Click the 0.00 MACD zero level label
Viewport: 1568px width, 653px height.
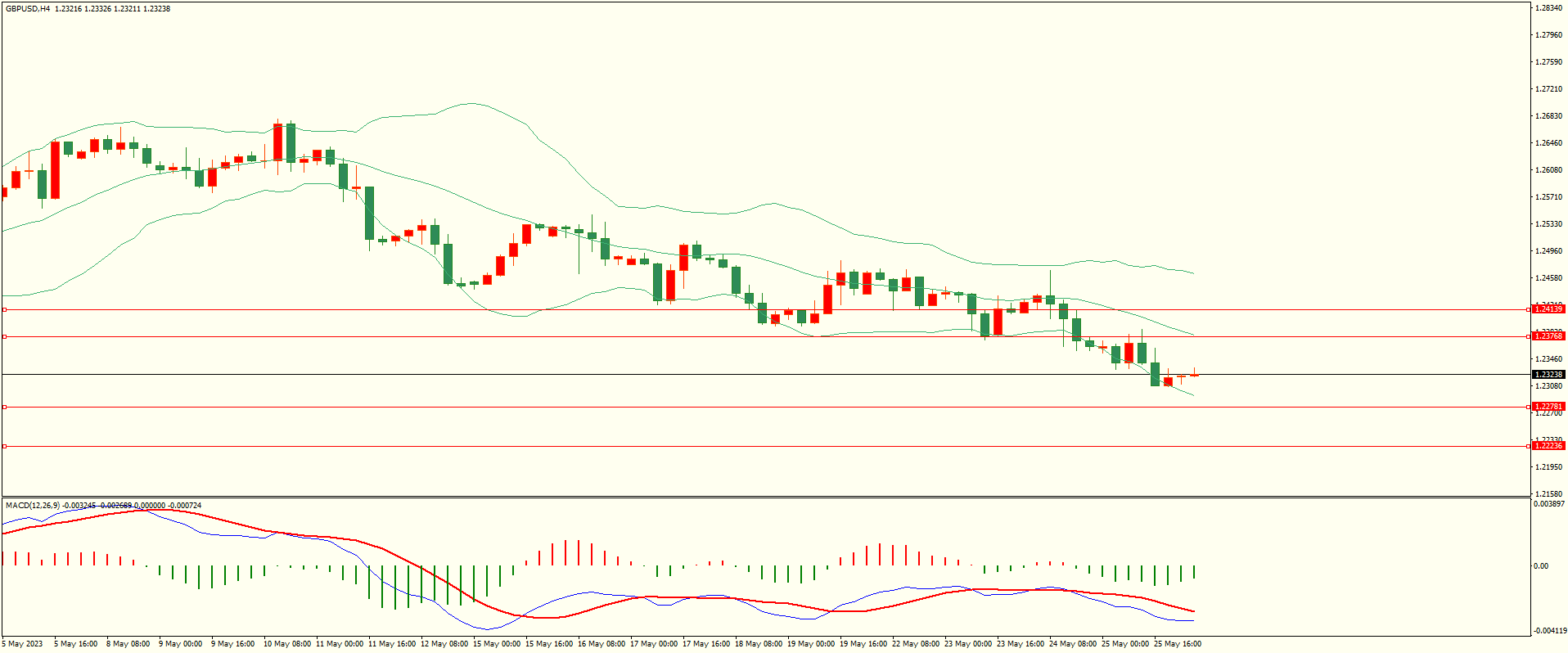tap(1541, 566)
